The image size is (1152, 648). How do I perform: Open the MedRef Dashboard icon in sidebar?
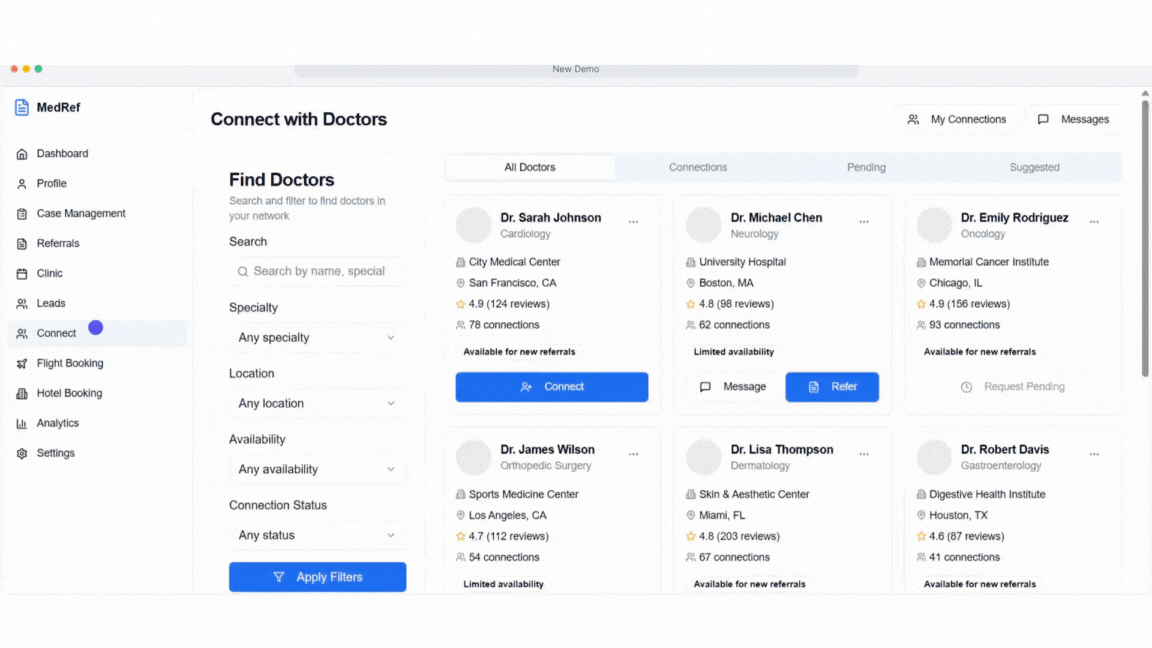[x=22, y=153]
